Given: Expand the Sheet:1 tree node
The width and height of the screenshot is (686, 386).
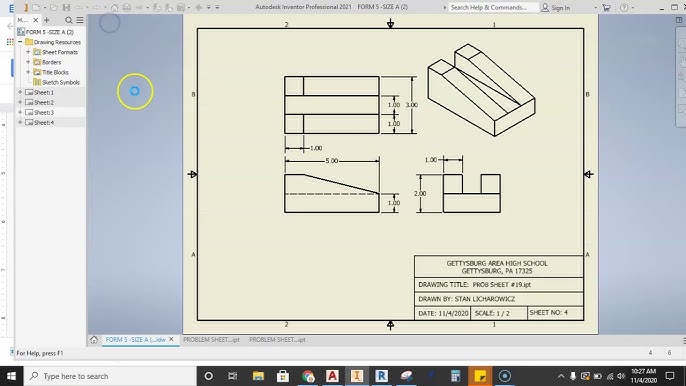Looking at the screenshot, I should [x=20, y=92].
